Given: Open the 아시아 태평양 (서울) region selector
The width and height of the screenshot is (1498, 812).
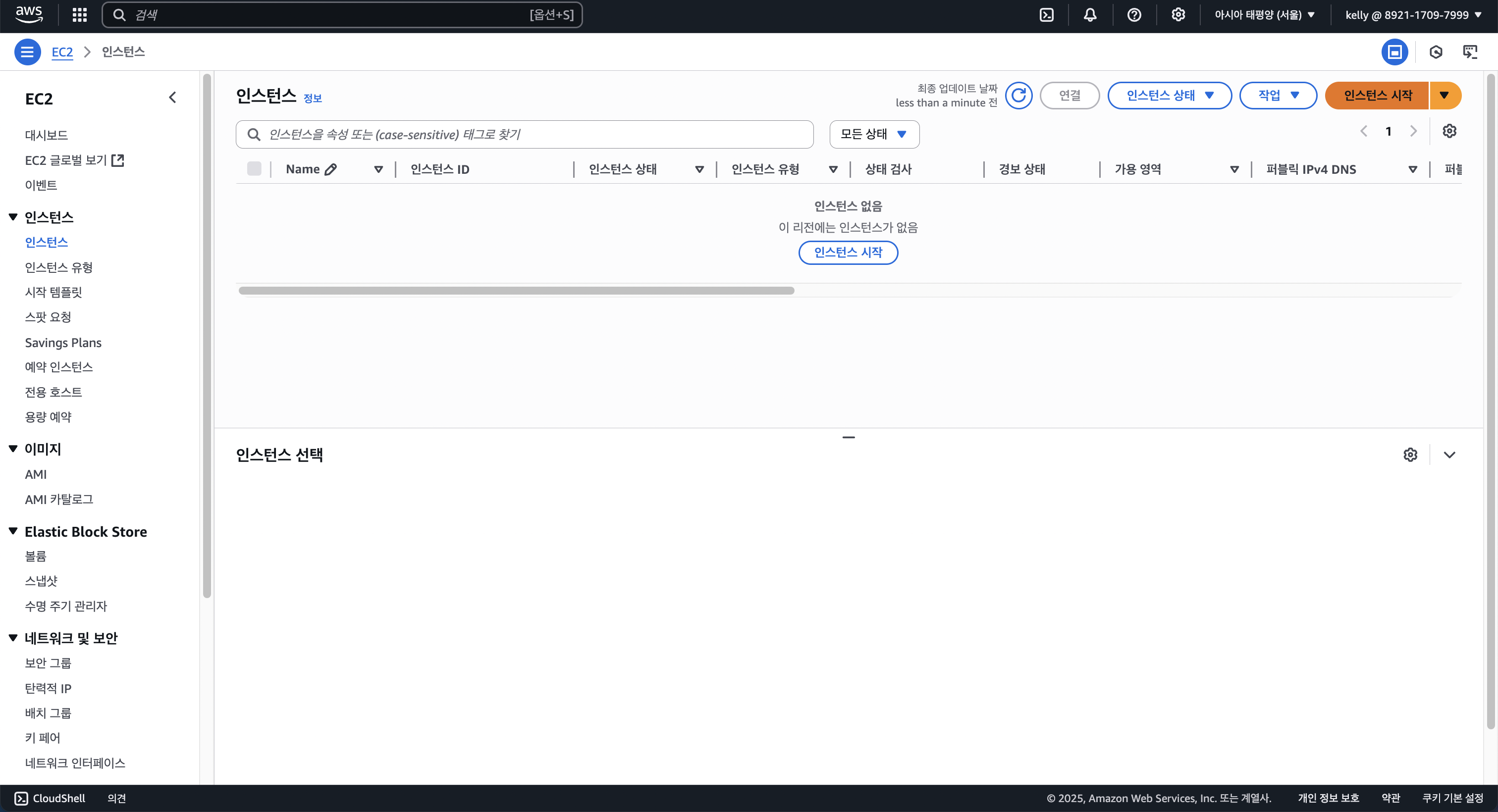Looking at the screenshot, I should click(1264, 15).
